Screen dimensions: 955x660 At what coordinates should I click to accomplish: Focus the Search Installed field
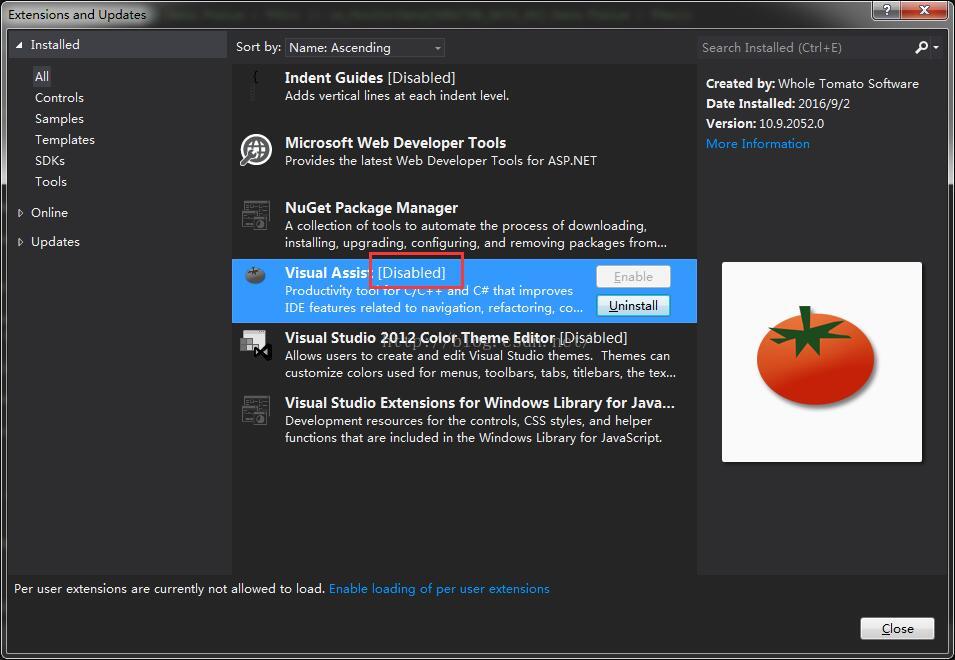805,47
